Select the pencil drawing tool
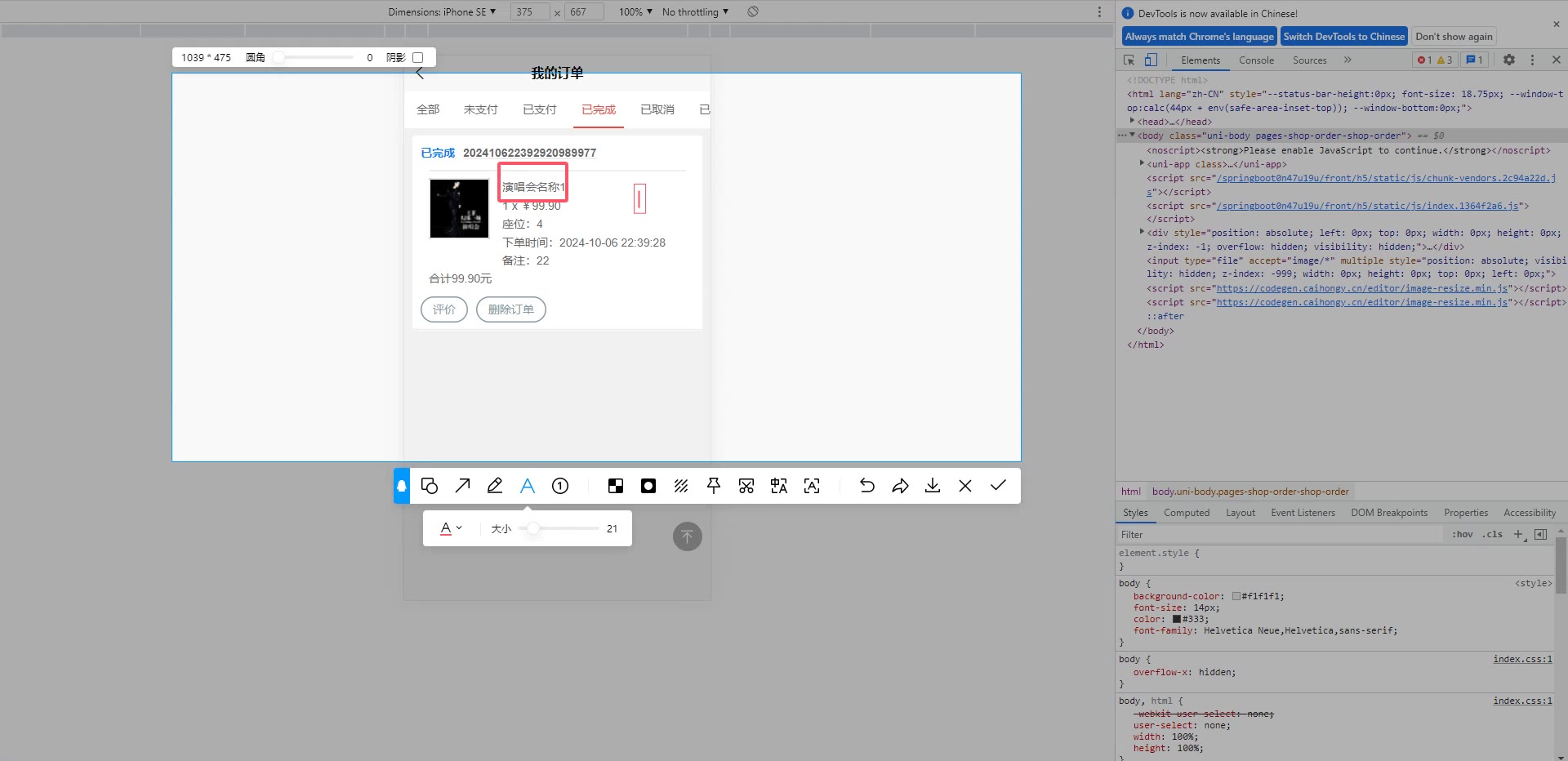Image resolution: width=1568 pixels, height=761 pixels. click(495, 486)
